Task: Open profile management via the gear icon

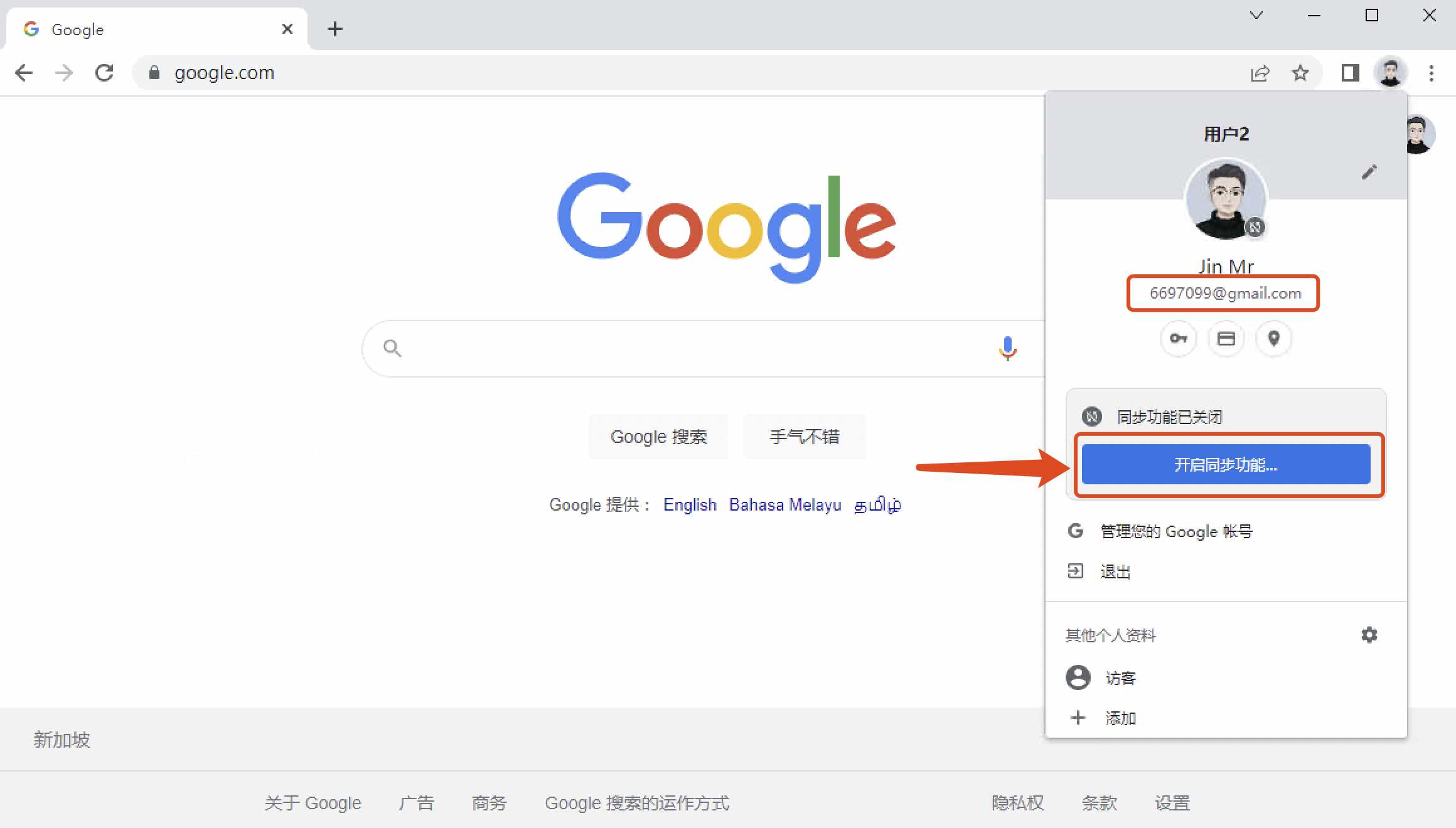Action: pyautogui.click(x=1369, y=635)
